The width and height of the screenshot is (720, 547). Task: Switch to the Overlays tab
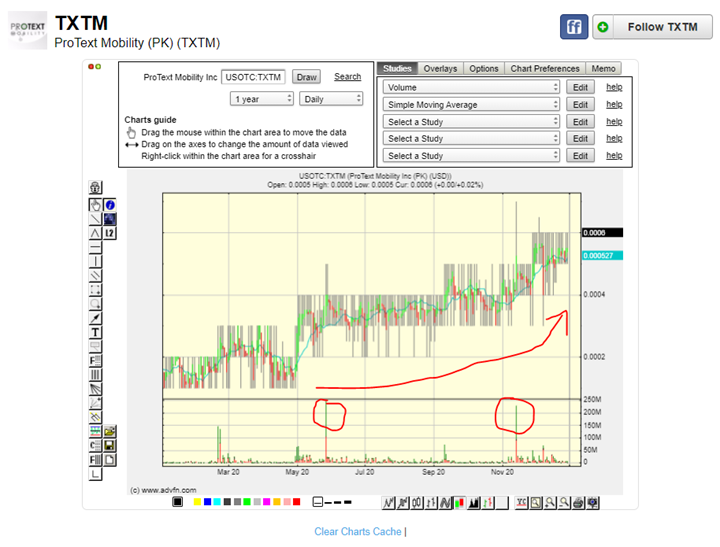[440, 68]
